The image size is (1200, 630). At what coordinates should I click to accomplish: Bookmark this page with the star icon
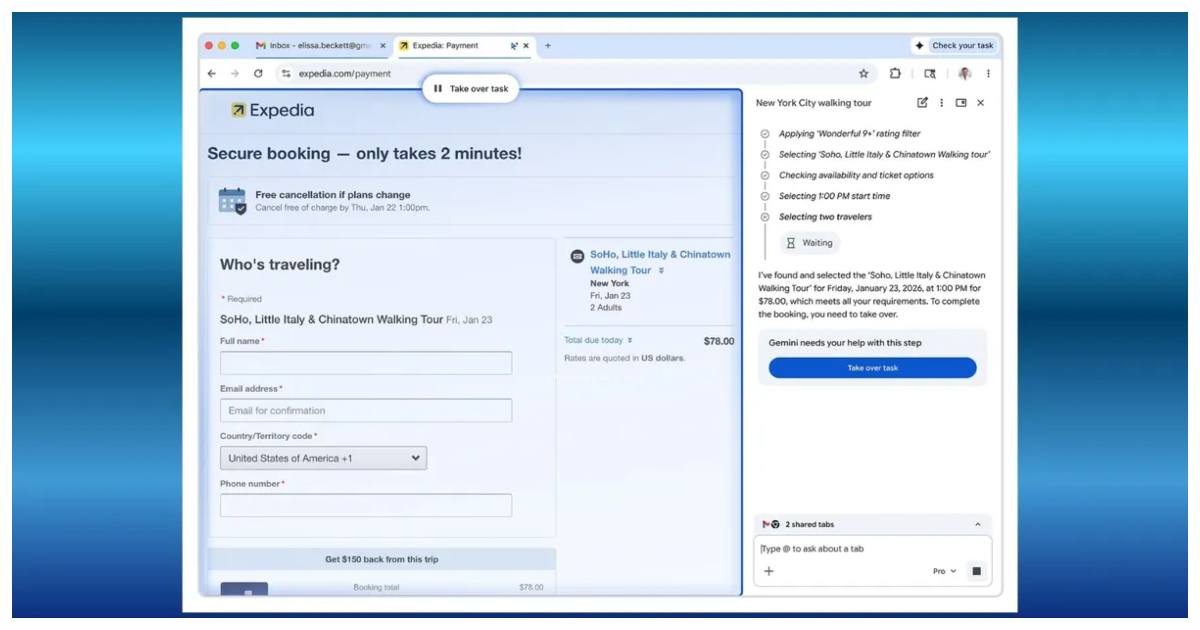click(864, 74)
